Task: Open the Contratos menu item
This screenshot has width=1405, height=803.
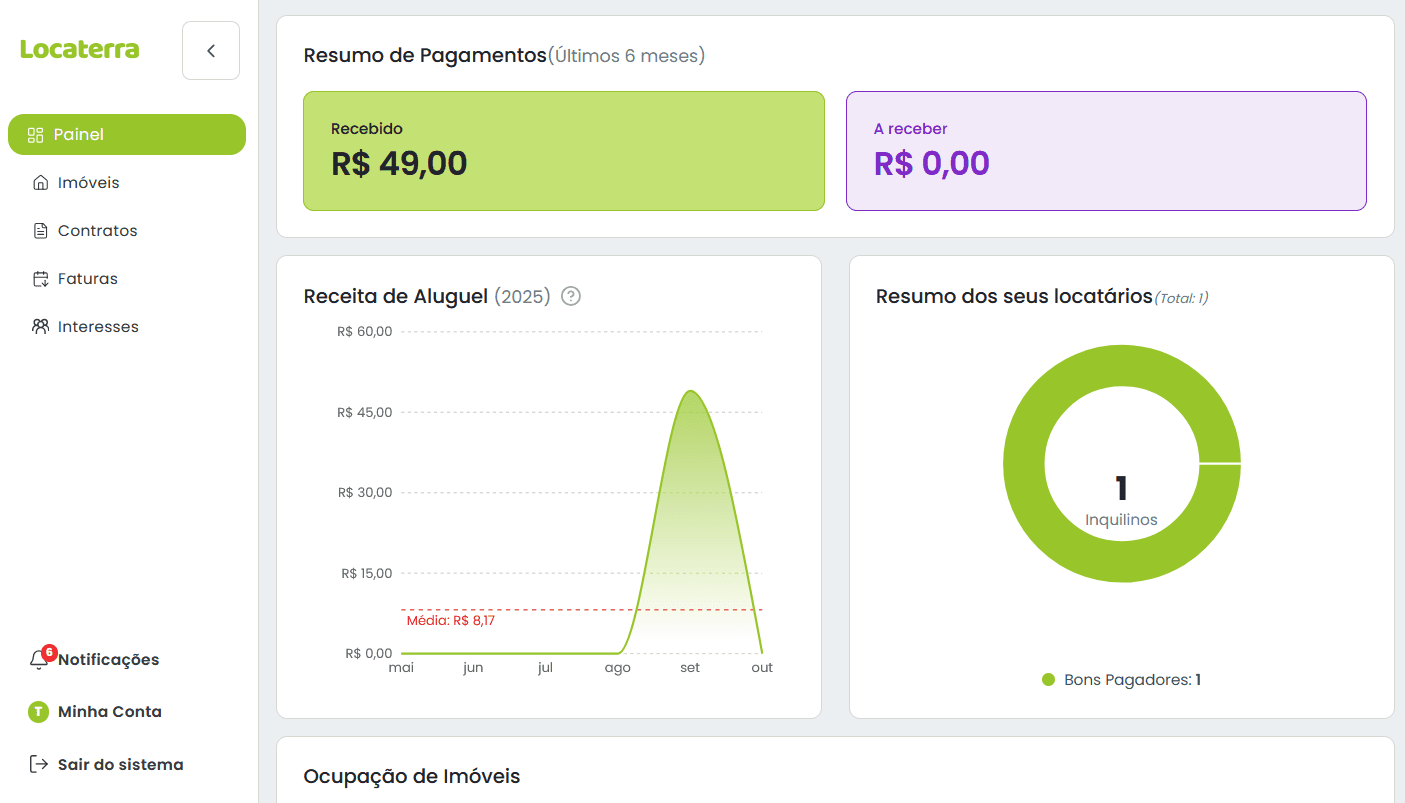Action: 97,231
